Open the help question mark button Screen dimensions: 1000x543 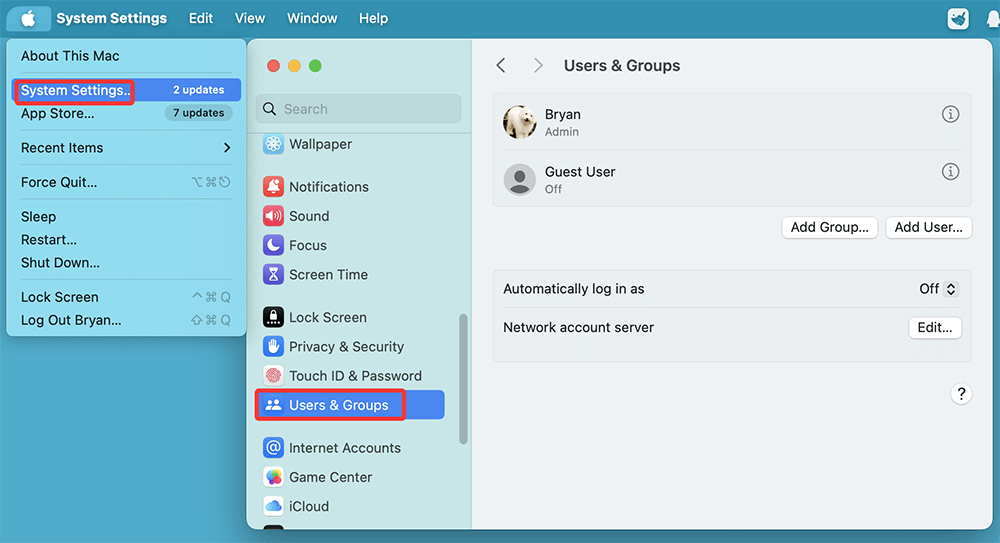coord(961,394)
